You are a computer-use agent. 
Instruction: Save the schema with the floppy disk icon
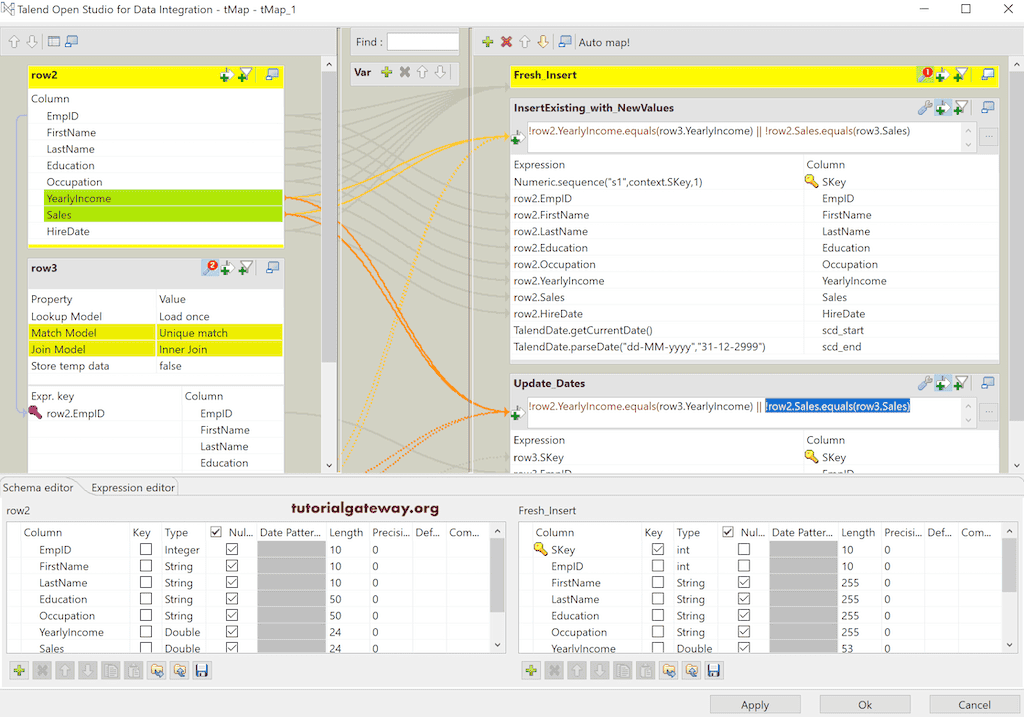[200, 670]
